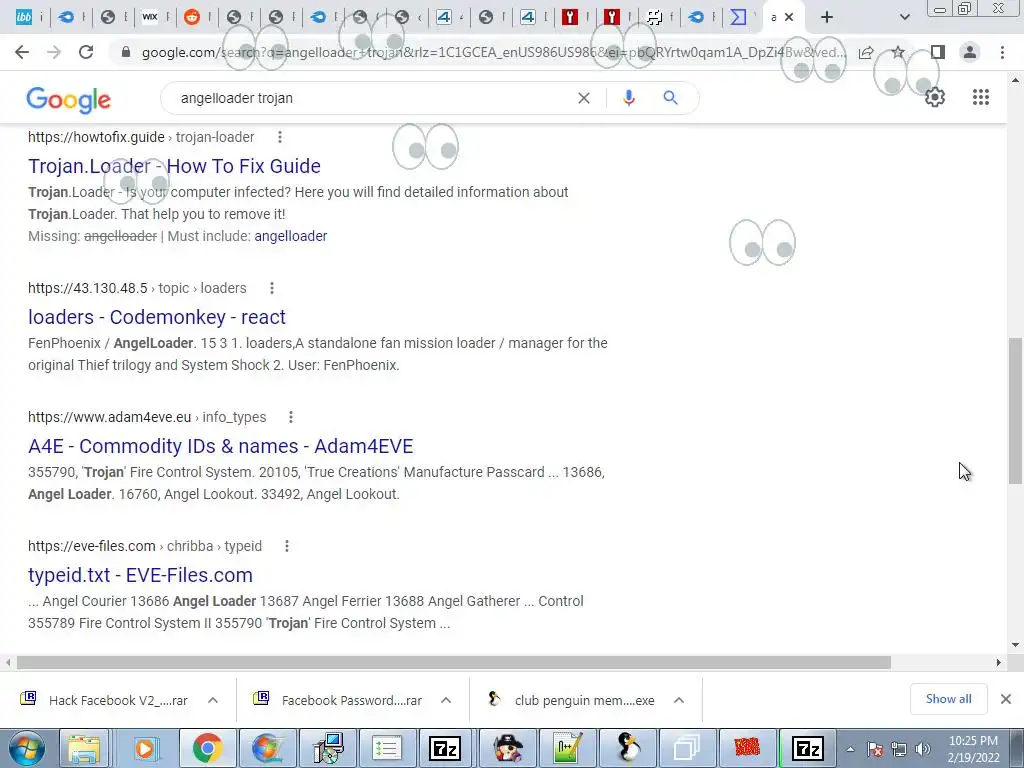Click the scrollbar down arrow

tap(1015, 645)
